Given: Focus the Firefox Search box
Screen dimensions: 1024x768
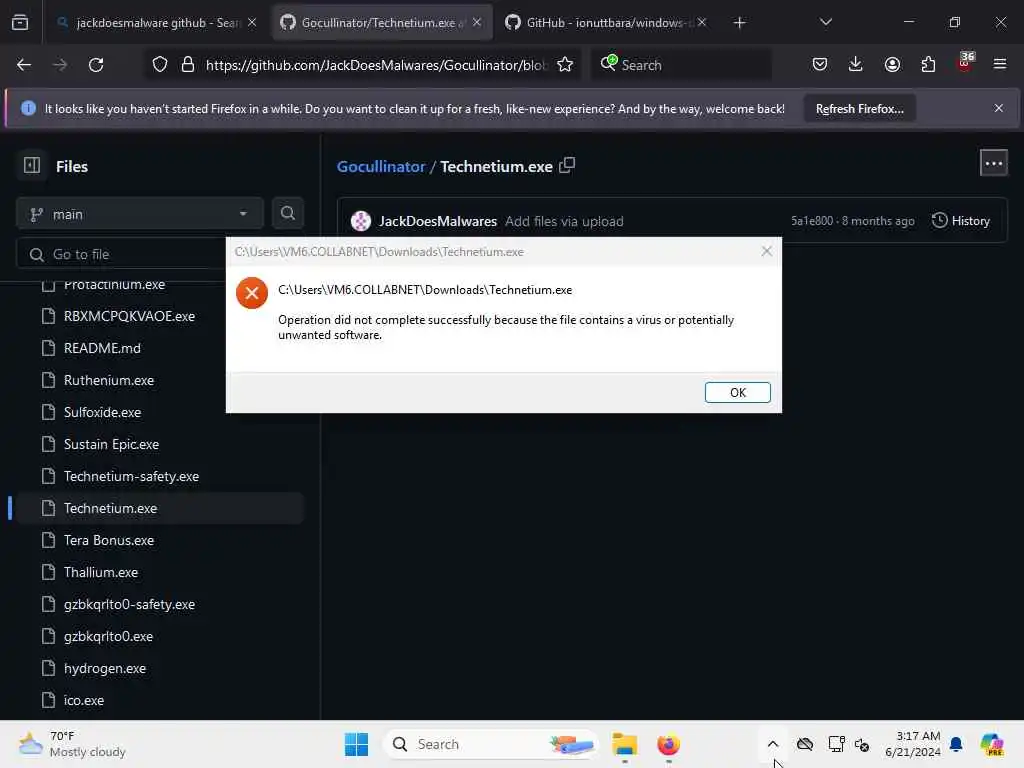Looking at the screenshot, I should click(681, 65).
